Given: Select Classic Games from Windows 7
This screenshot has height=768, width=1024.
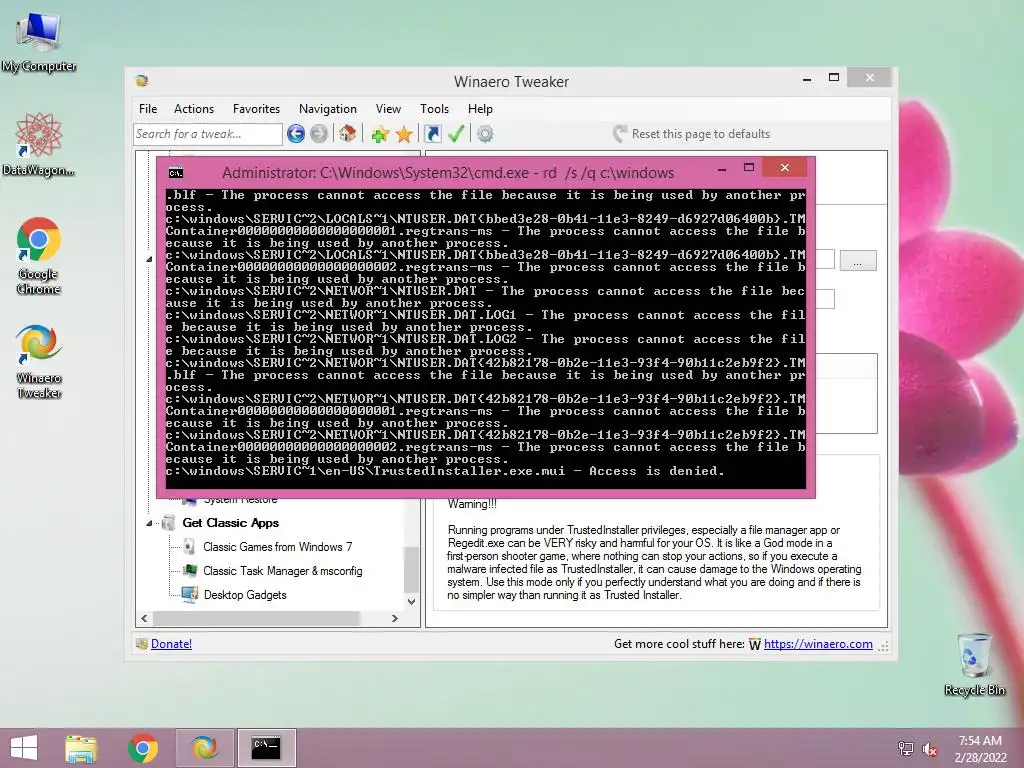Looking at the screenshot, I should tap(278, 547).
